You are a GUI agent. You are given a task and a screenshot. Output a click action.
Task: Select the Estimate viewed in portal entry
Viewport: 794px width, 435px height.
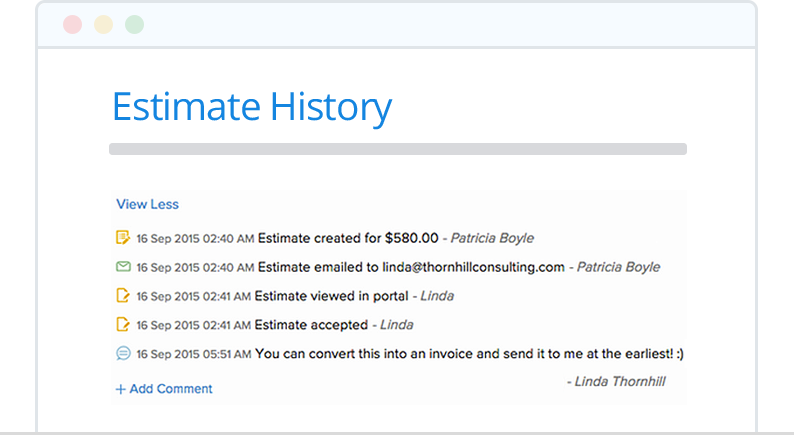tap(331, 296)
